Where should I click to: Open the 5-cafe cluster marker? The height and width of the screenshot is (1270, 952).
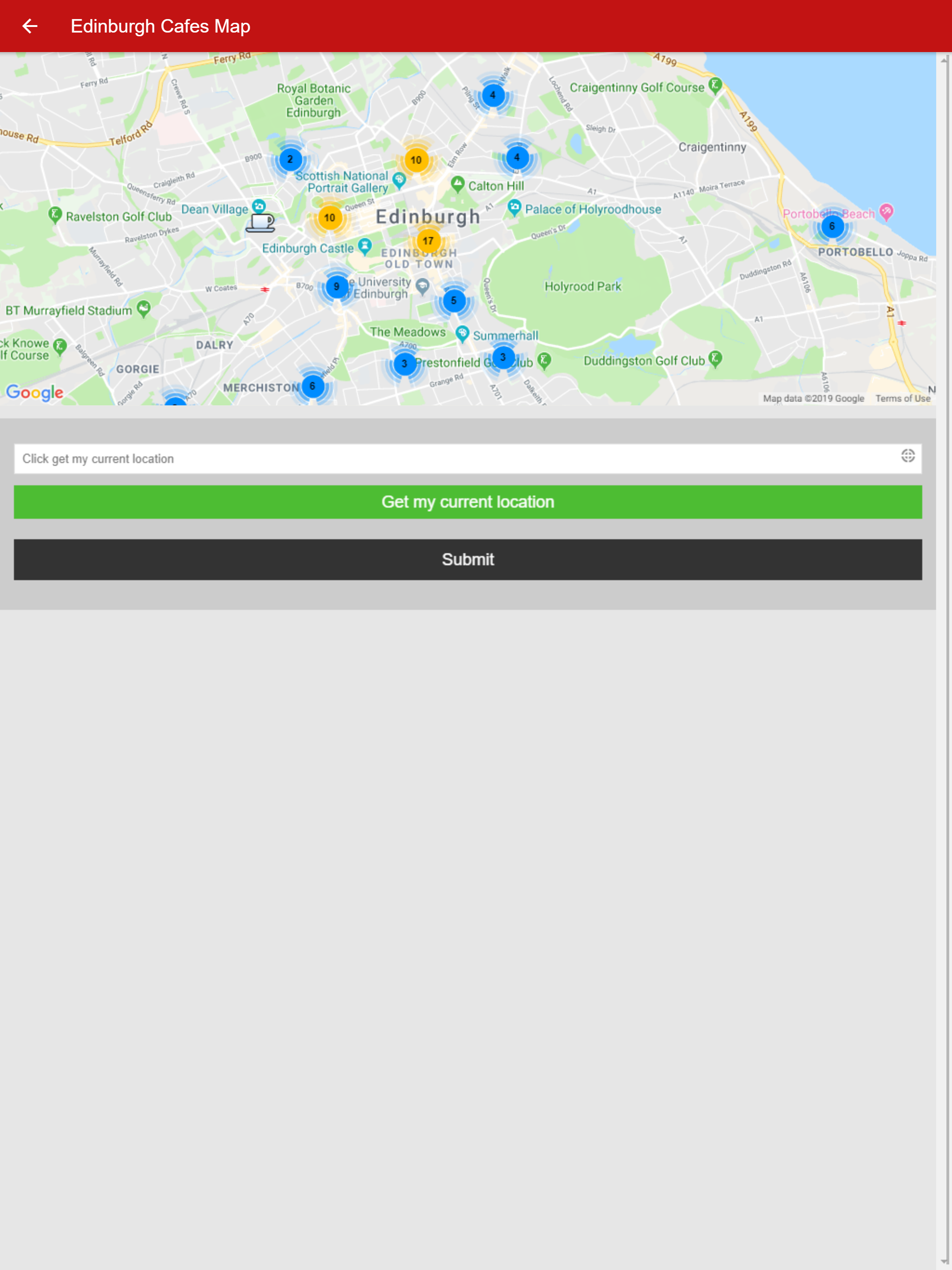point(454,300)
